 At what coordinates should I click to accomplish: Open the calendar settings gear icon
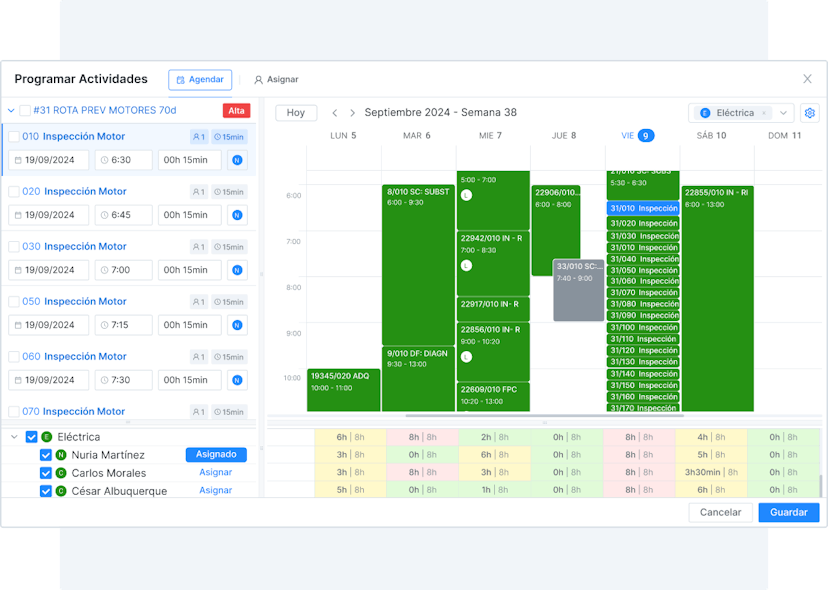[x=810, y=113]
